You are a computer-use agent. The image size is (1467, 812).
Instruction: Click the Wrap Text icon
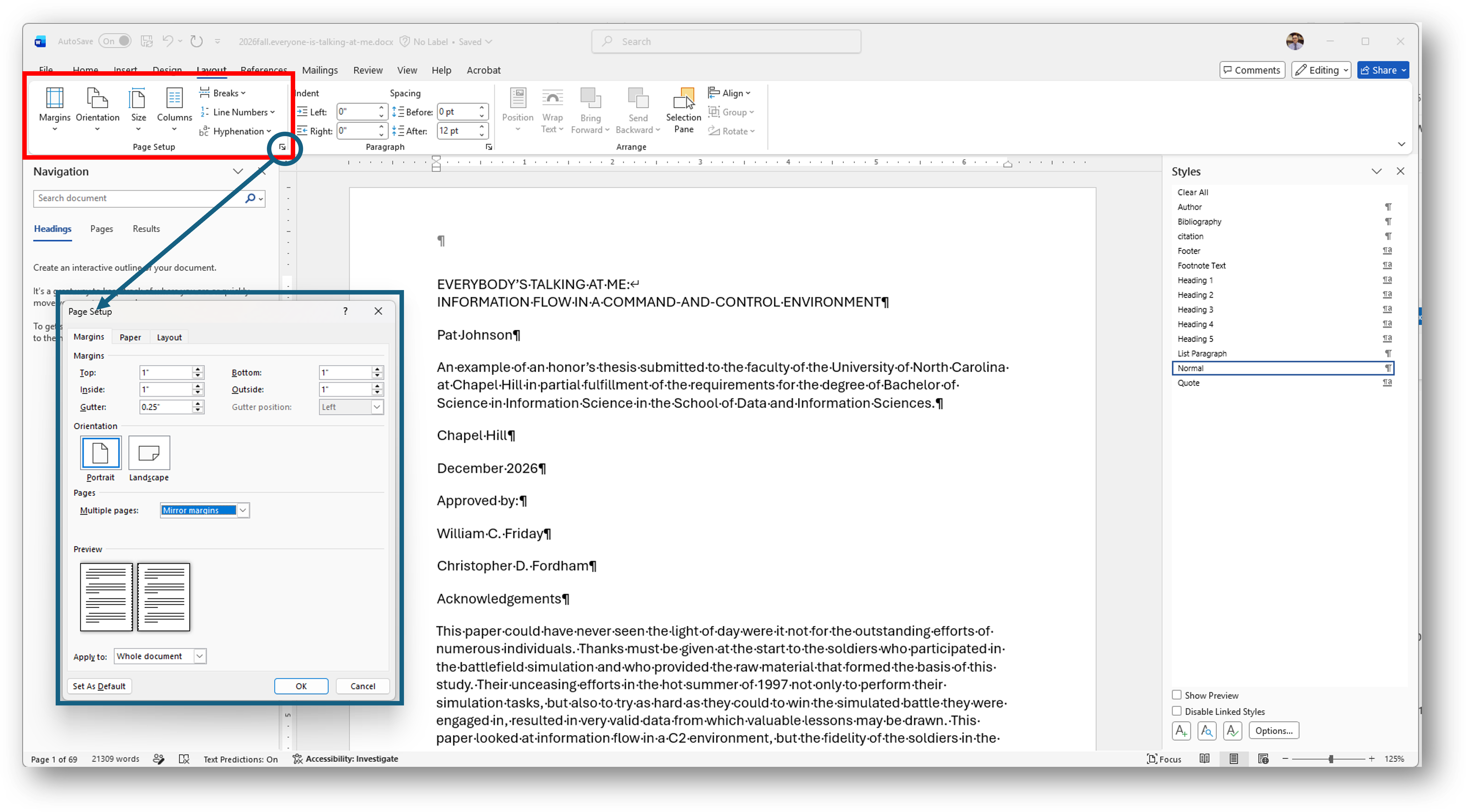pyautogui.click(x=553, y=98)
